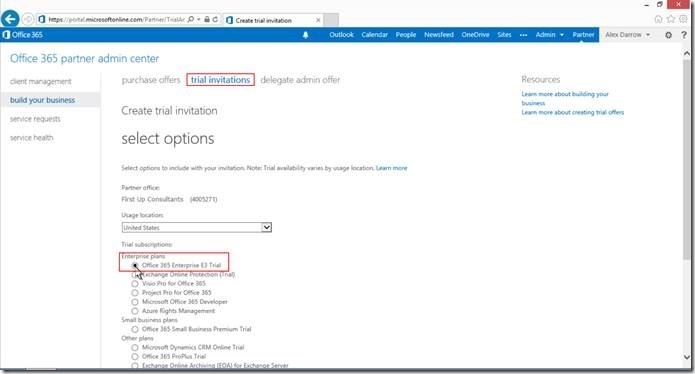
Task: Switch to the delegate admin offer tab
Action: (x=300, y=80)
